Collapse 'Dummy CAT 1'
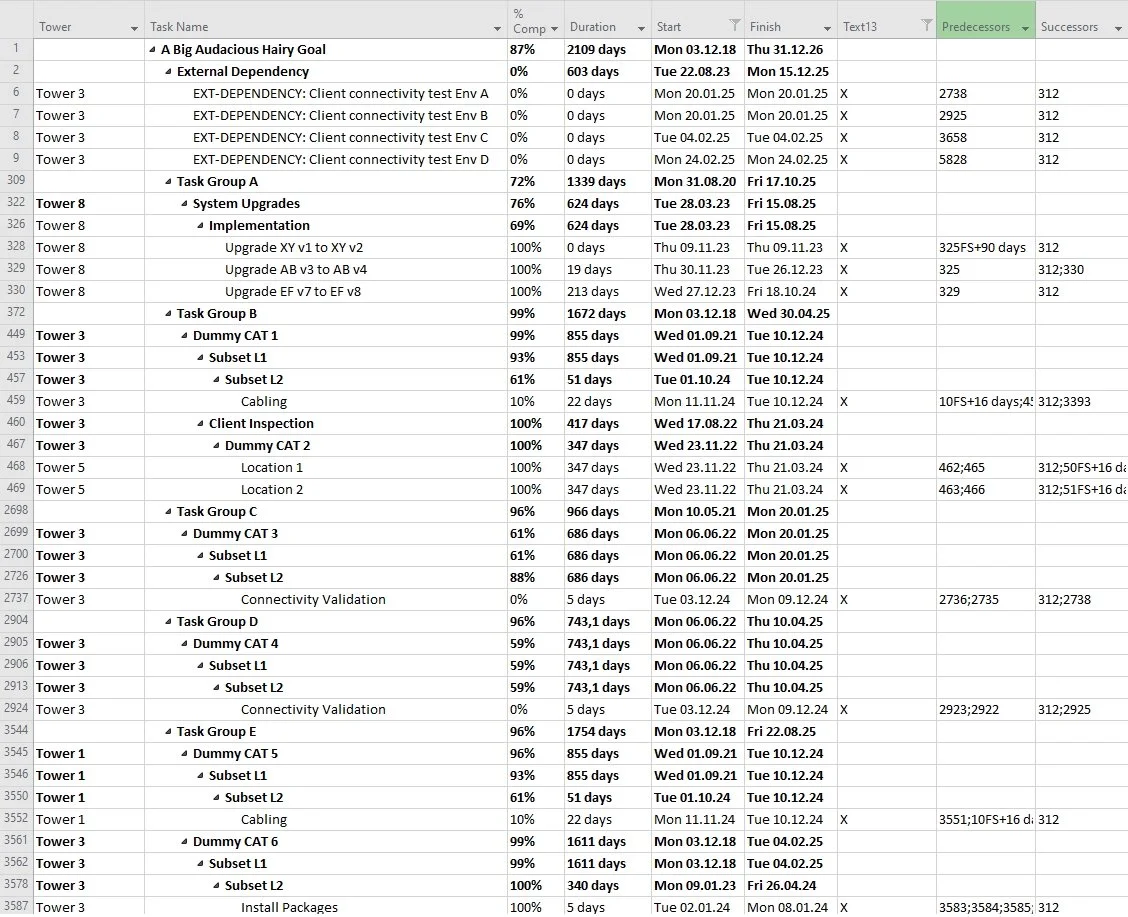Screen dimensions: 1128x917 183,335
